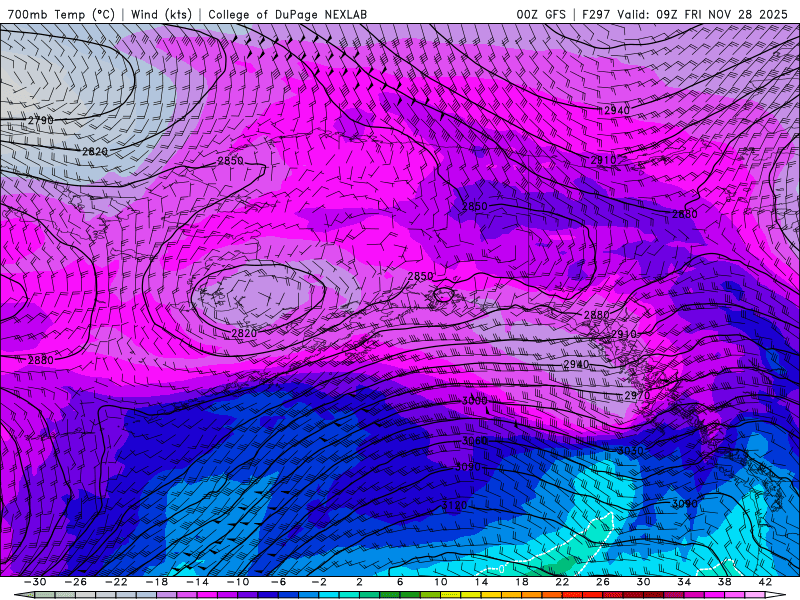This screenshot has height=600, width=800.
Task: Click the positive 6 label on the color scale
Action: 401,582
